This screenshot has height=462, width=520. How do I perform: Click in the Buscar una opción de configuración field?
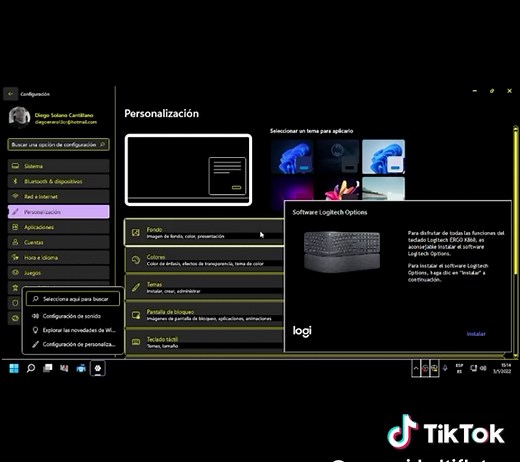[x=58, y=145]
